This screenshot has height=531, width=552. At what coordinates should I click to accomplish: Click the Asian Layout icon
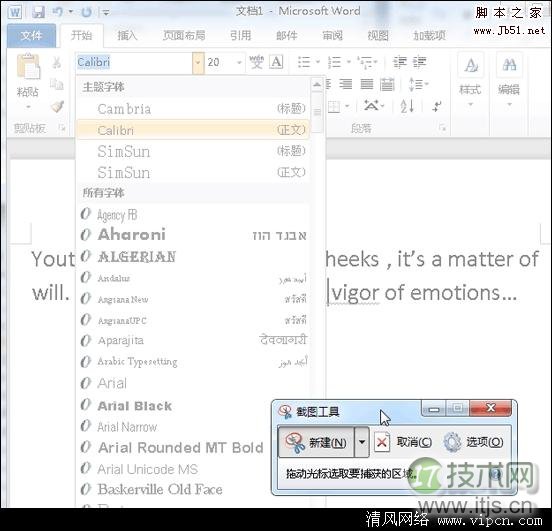tap(371, 106)
